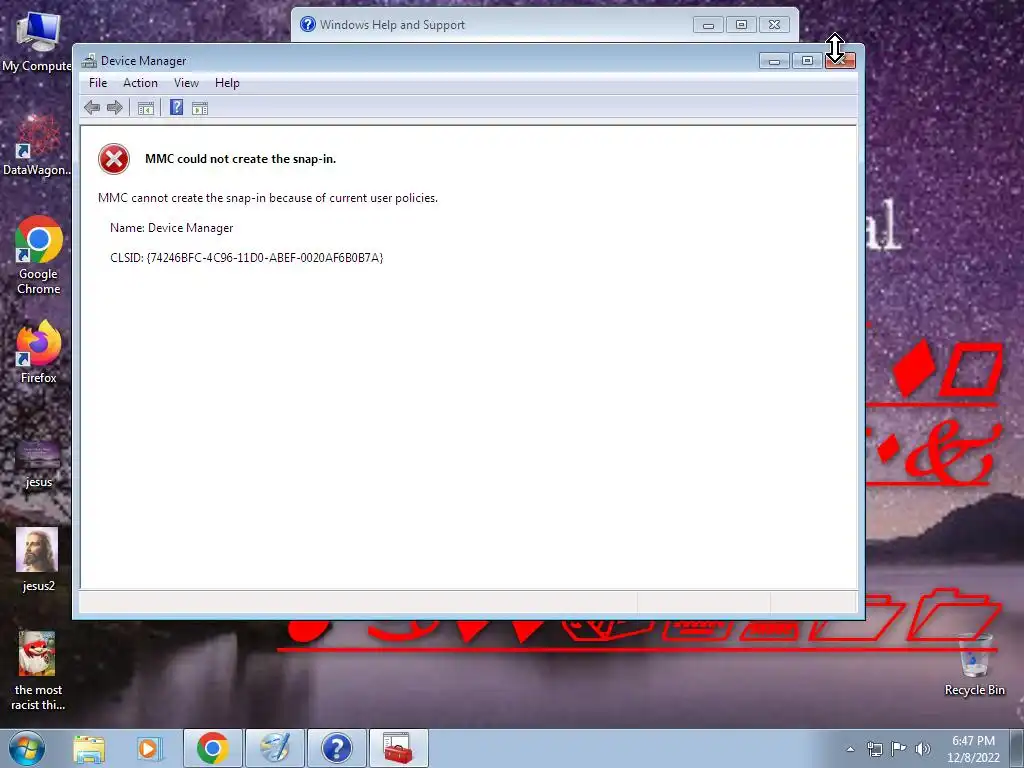Click the Device Manager toolbox taskbar button
The image size is (1024, 768).
click(x=398, y=748)
